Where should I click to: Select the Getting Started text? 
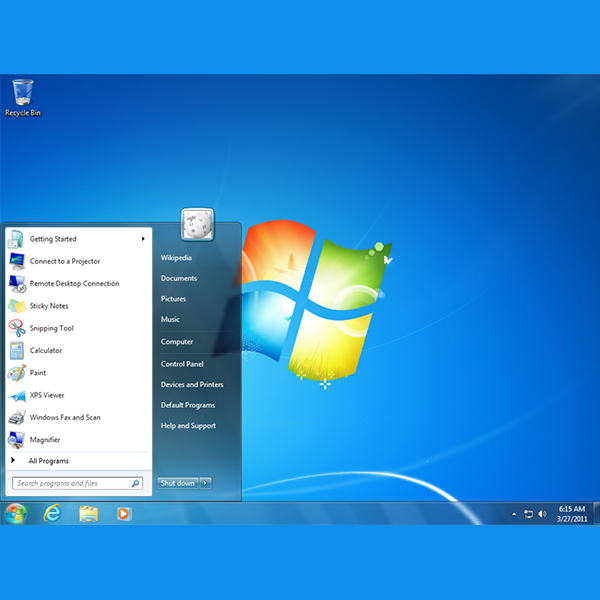[x=53, y=239]
